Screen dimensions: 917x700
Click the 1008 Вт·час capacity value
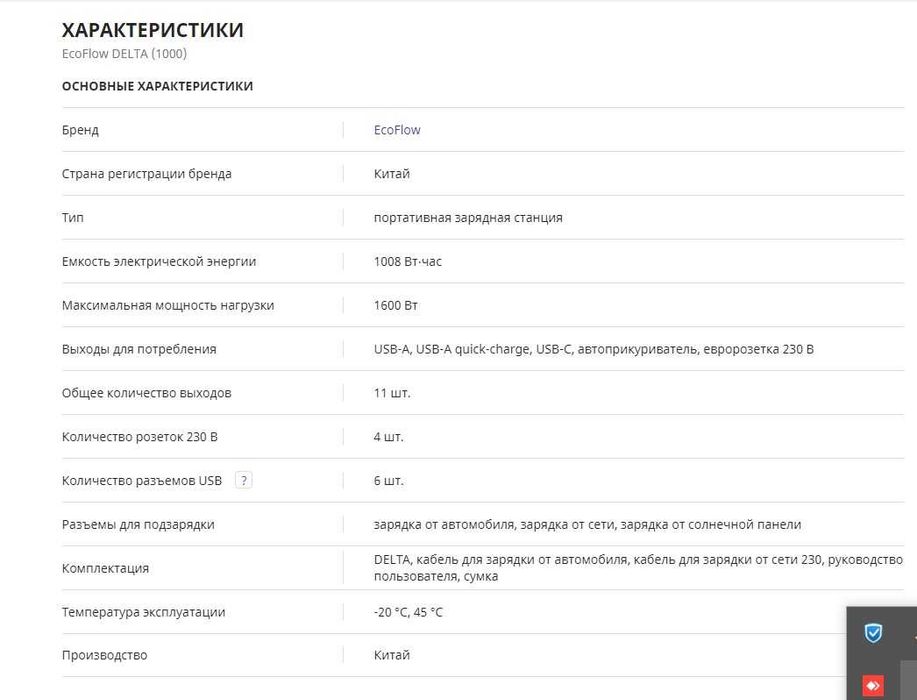point(407,261)
